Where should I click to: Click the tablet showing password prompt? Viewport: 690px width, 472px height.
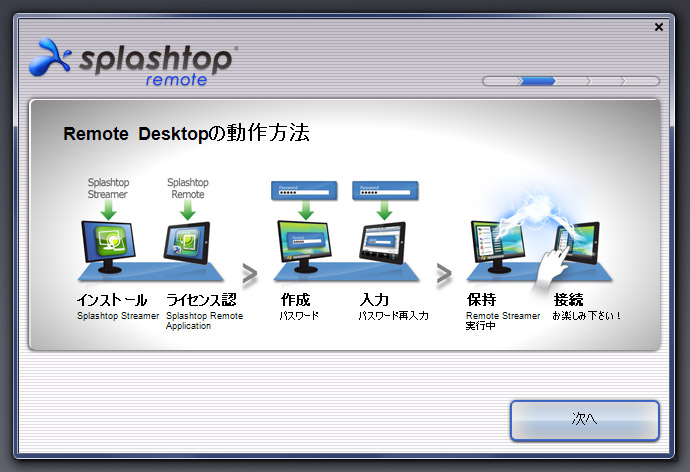click(382, 243)
